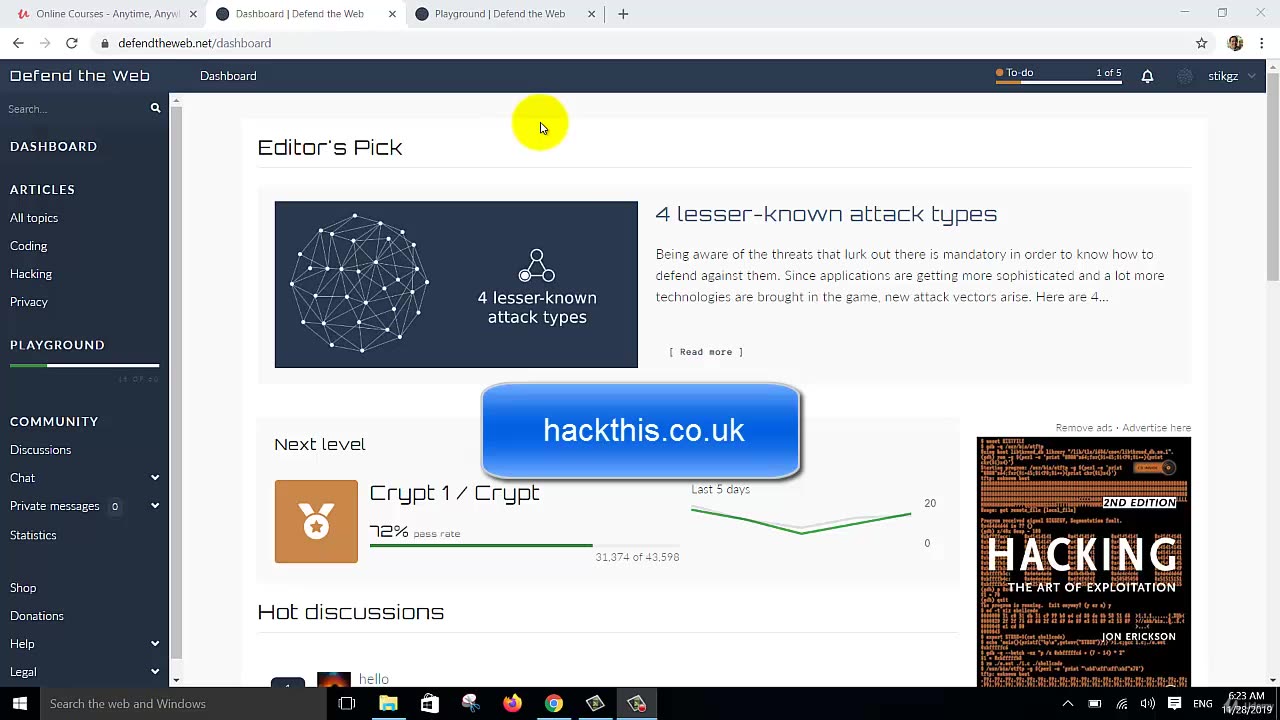
Task: Click the address bar URL
Action: 194,43
